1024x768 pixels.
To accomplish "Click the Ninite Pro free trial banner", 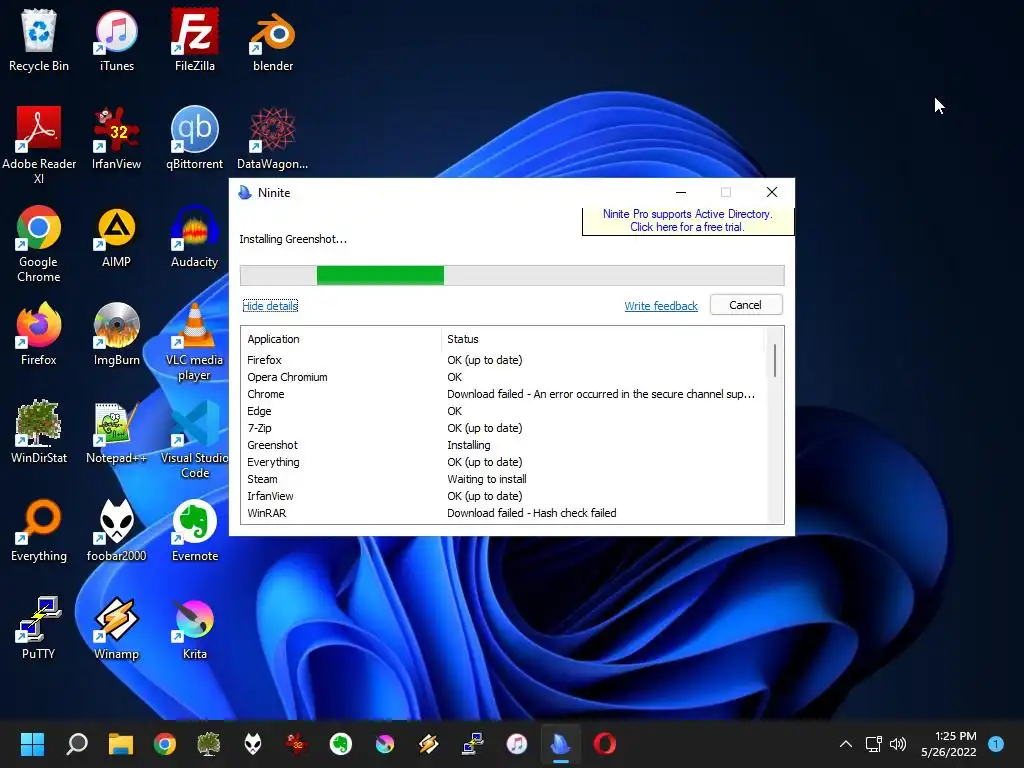I will (688, 221).
